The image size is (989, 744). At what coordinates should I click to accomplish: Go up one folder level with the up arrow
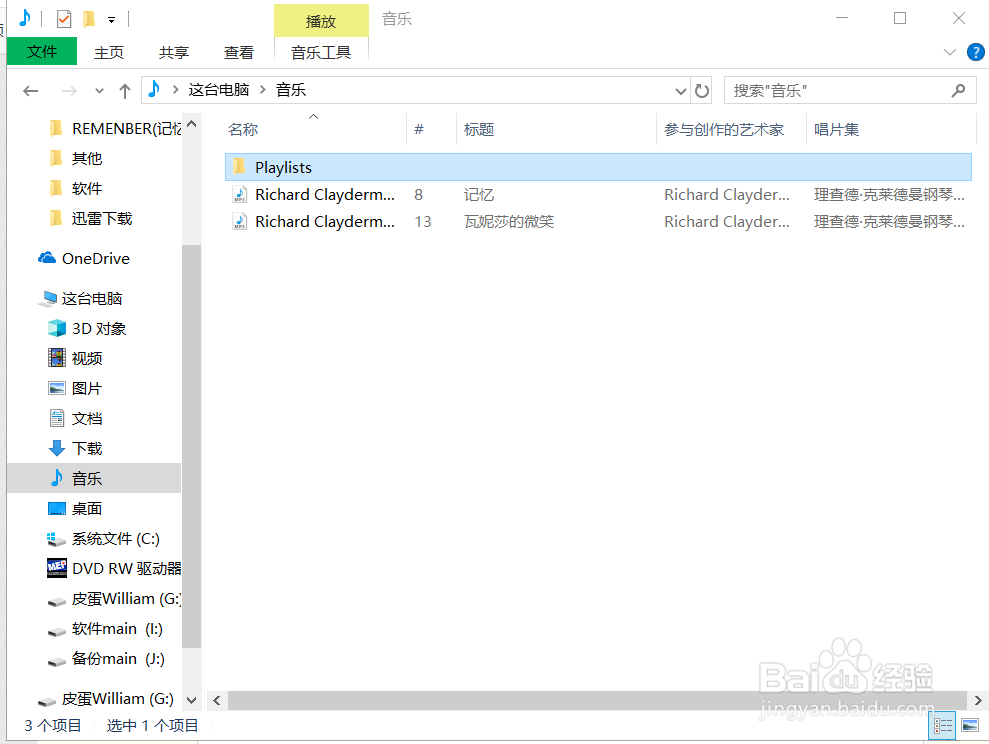click(122, 90)
